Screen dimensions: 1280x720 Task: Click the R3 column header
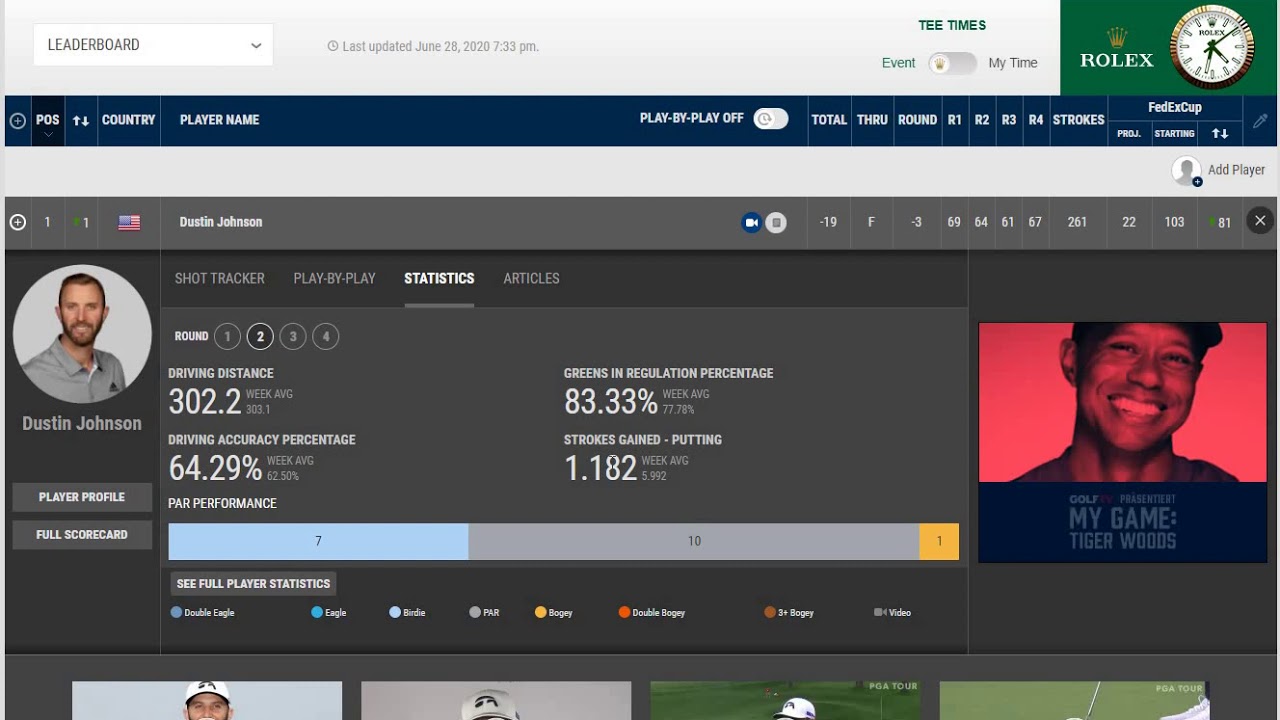tap(1009, 120)
